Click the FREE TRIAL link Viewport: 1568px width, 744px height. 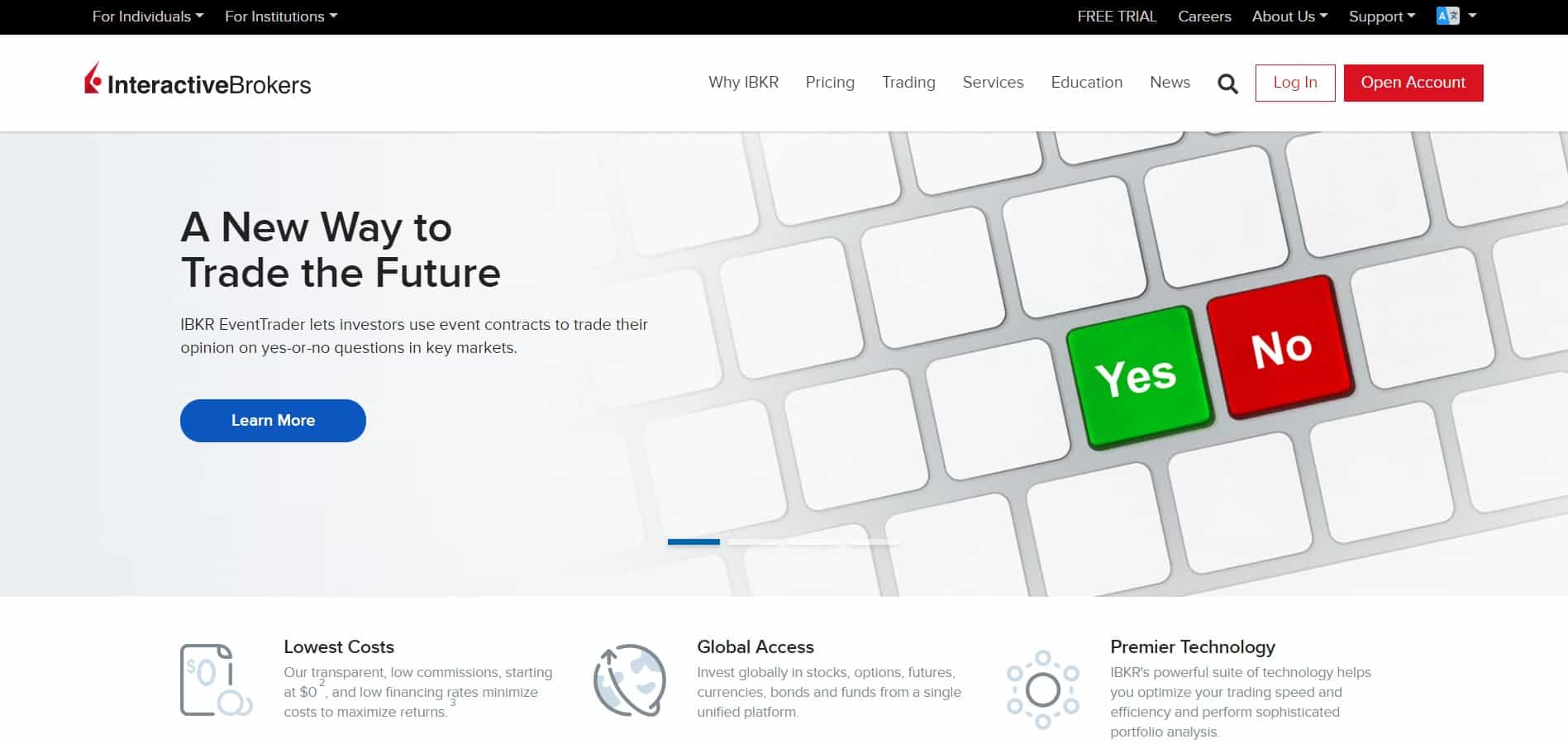click(x=1117, y=17)
